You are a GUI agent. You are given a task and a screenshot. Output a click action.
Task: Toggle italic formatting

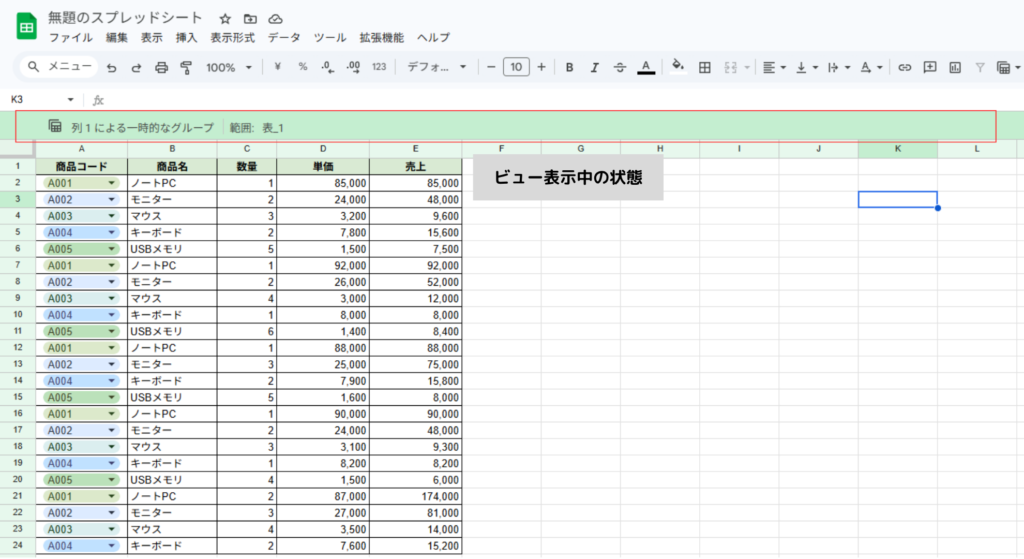594,68
